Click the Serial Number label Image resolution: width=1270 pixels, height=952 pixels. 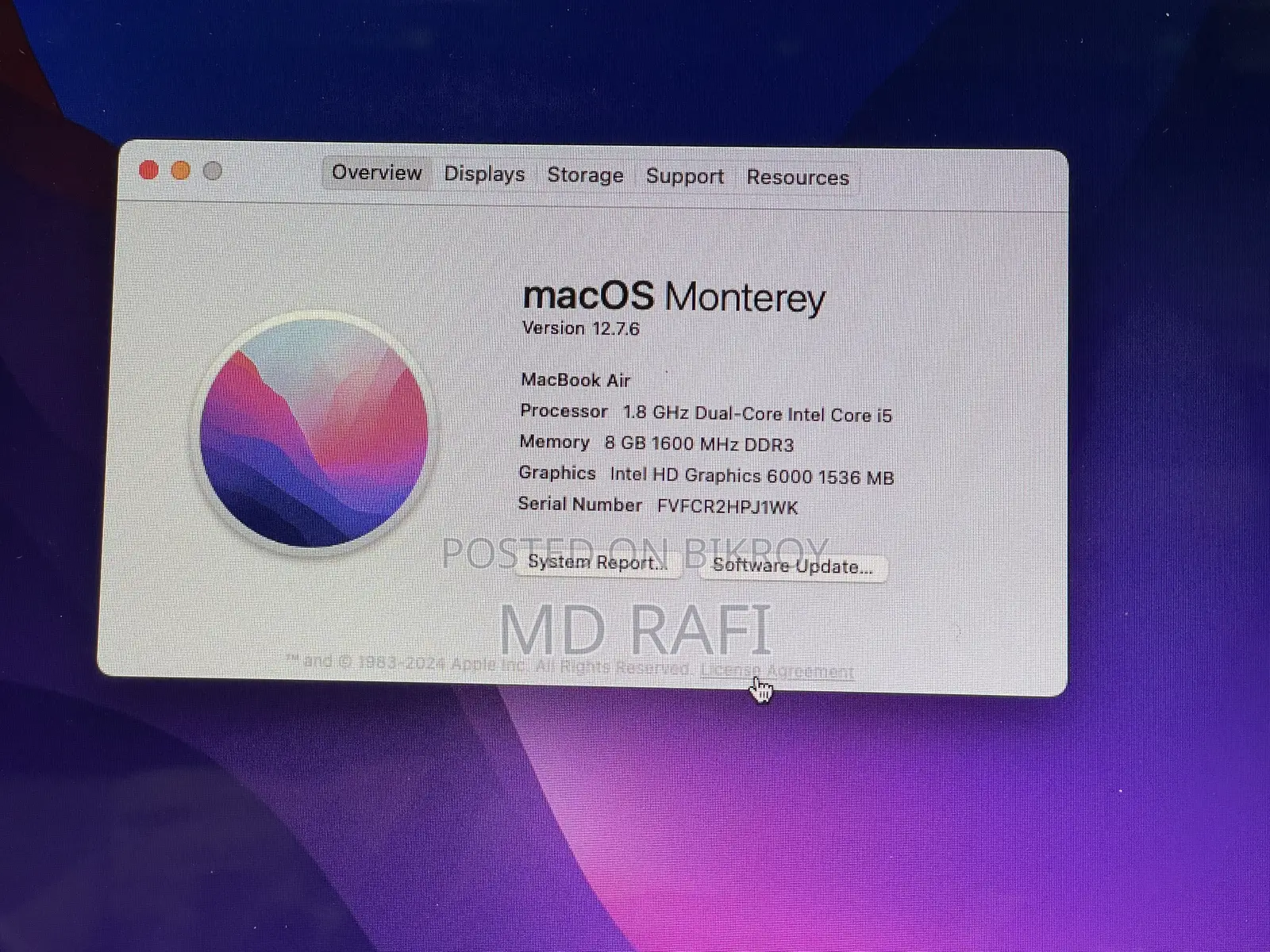coord(579,505)
